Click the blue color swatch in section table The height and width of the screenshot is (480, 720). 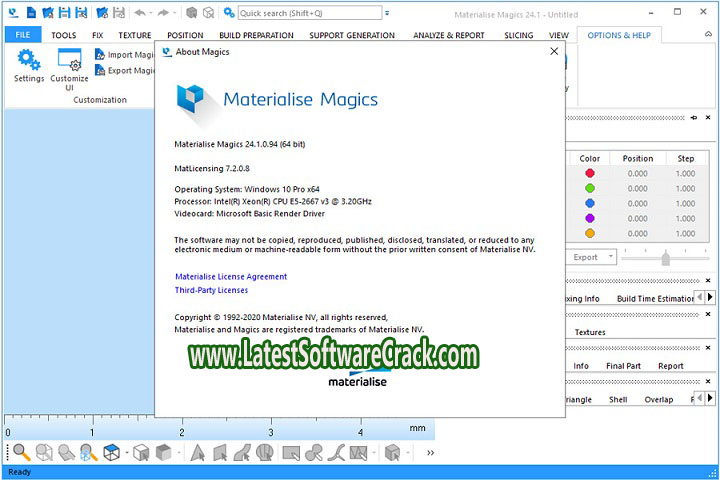[590, 203]
